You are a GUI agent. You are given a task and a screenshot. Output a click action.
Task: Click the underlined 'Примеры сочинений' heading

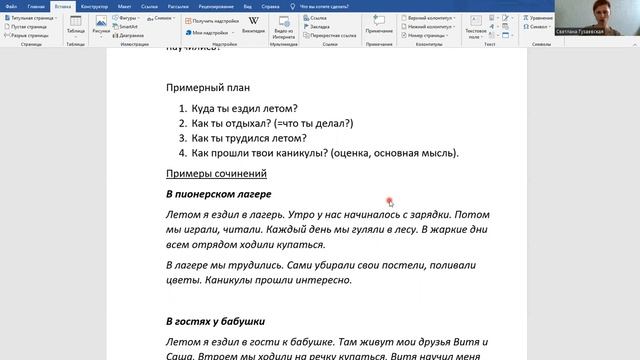pyautogui.click(x=216, y=173)
